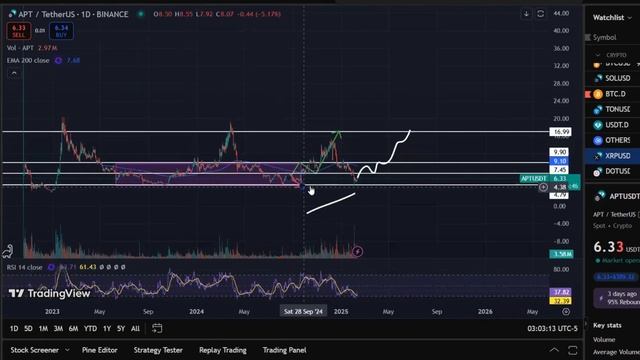This screenshot has width=640, height=360.
Task: Collapse the indicator legend chevron
Action: (x=14, y=73)
